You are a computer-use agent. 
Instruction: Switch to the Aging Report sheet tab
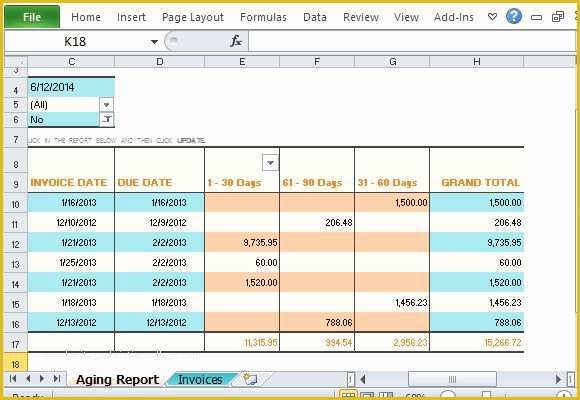pos(118,380)
